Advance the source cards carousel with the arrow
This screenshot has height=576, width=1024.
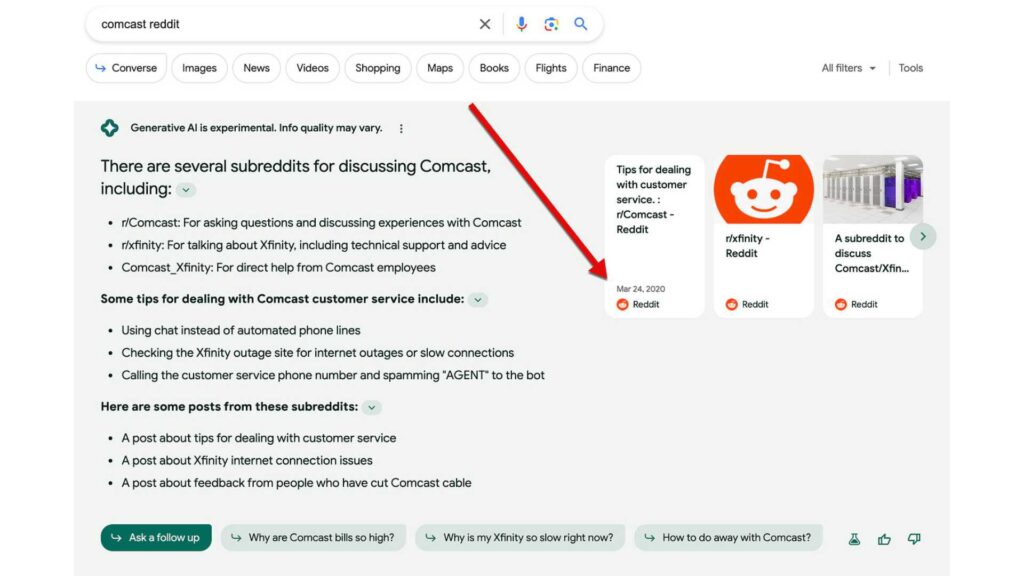[x=923, y=236]
